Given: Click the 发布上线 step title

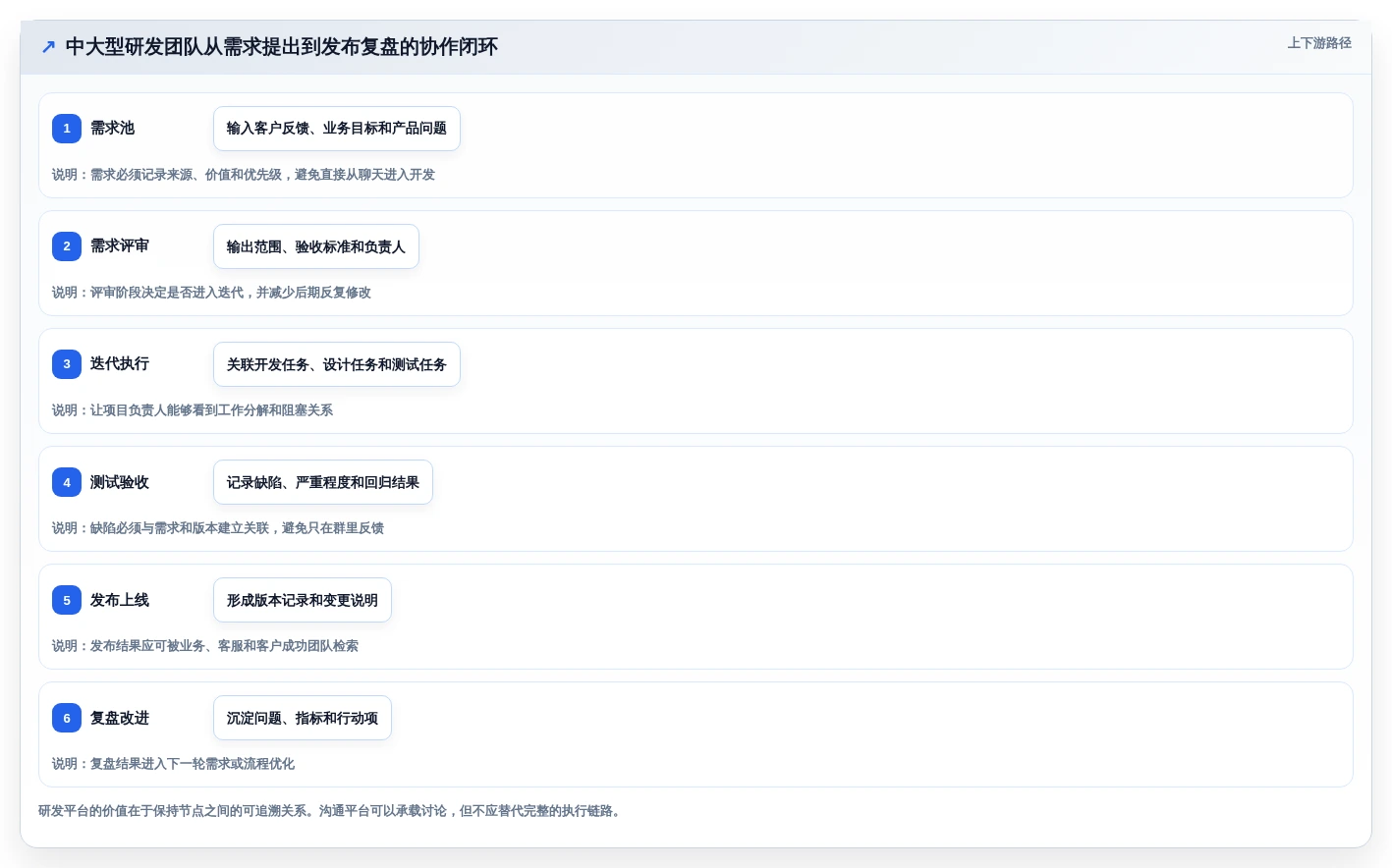Looking at the screenshot, I should [x=120, y=600].
